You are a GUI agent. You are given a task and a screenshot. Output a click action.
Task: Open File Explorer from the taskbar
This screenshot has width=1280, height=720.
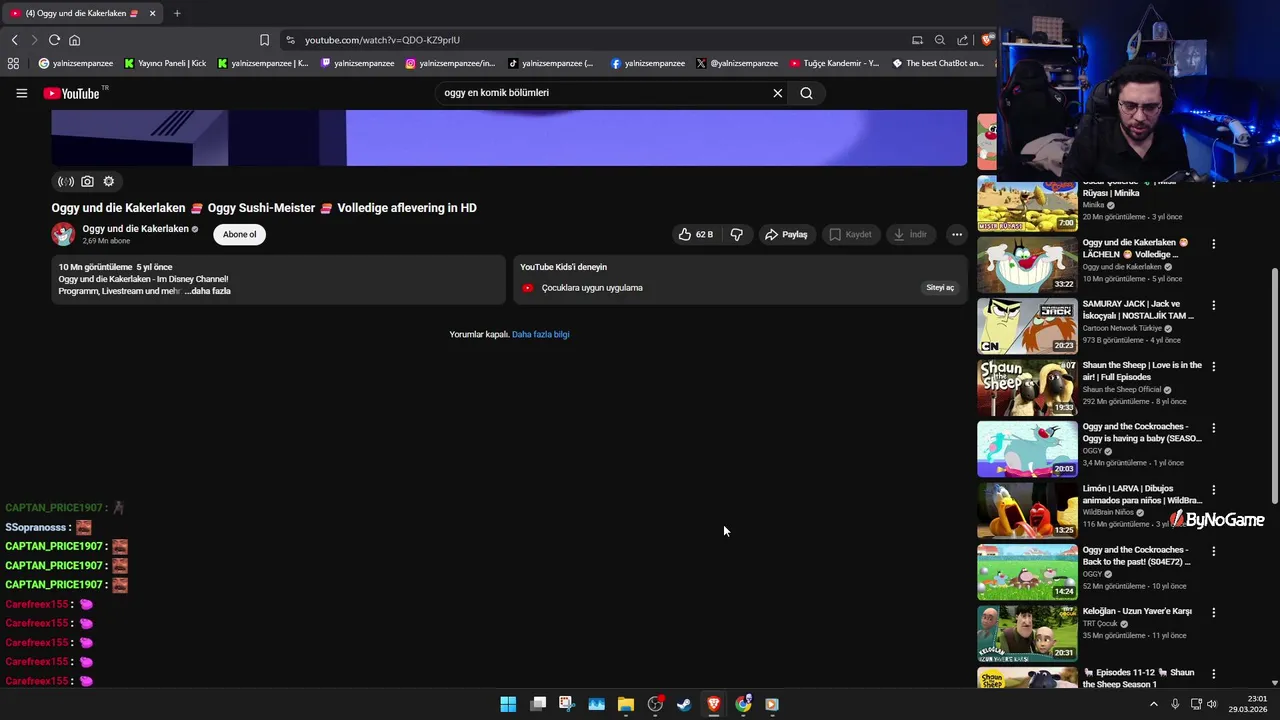click(x=626, y=704)
